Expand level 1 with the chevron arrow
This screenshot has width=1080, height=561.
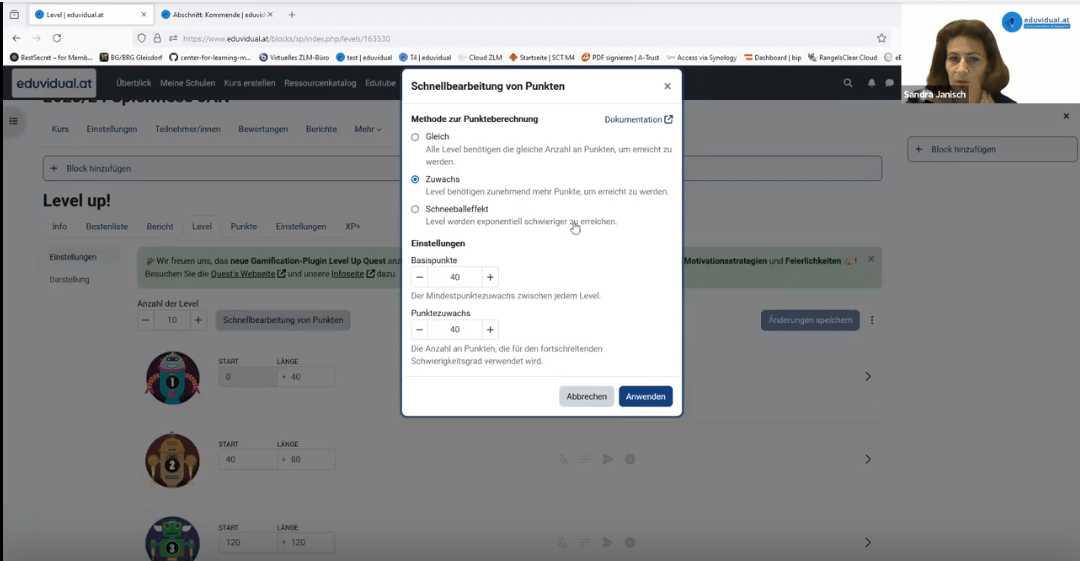click(x=867, y=376)
